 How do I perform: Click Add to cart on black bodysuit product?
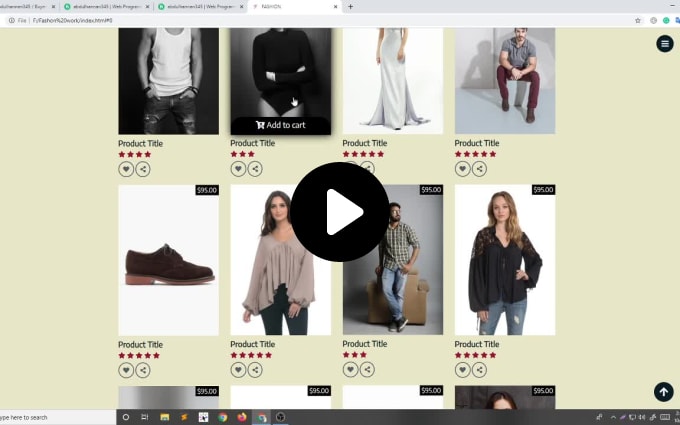point(281,125)
